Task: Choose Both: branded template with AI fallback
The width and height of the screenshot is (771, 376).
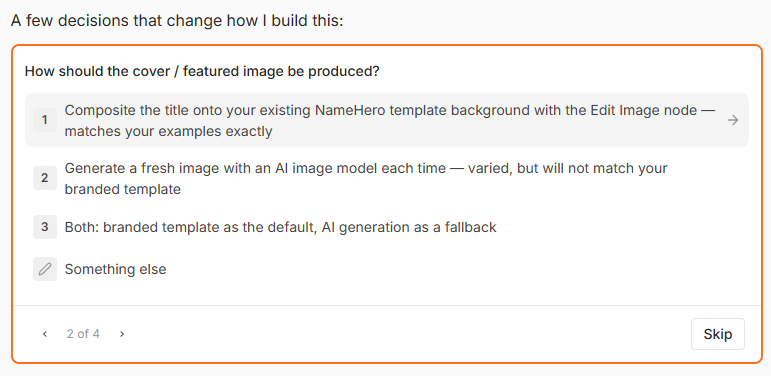Action: (x=386, y=227)
